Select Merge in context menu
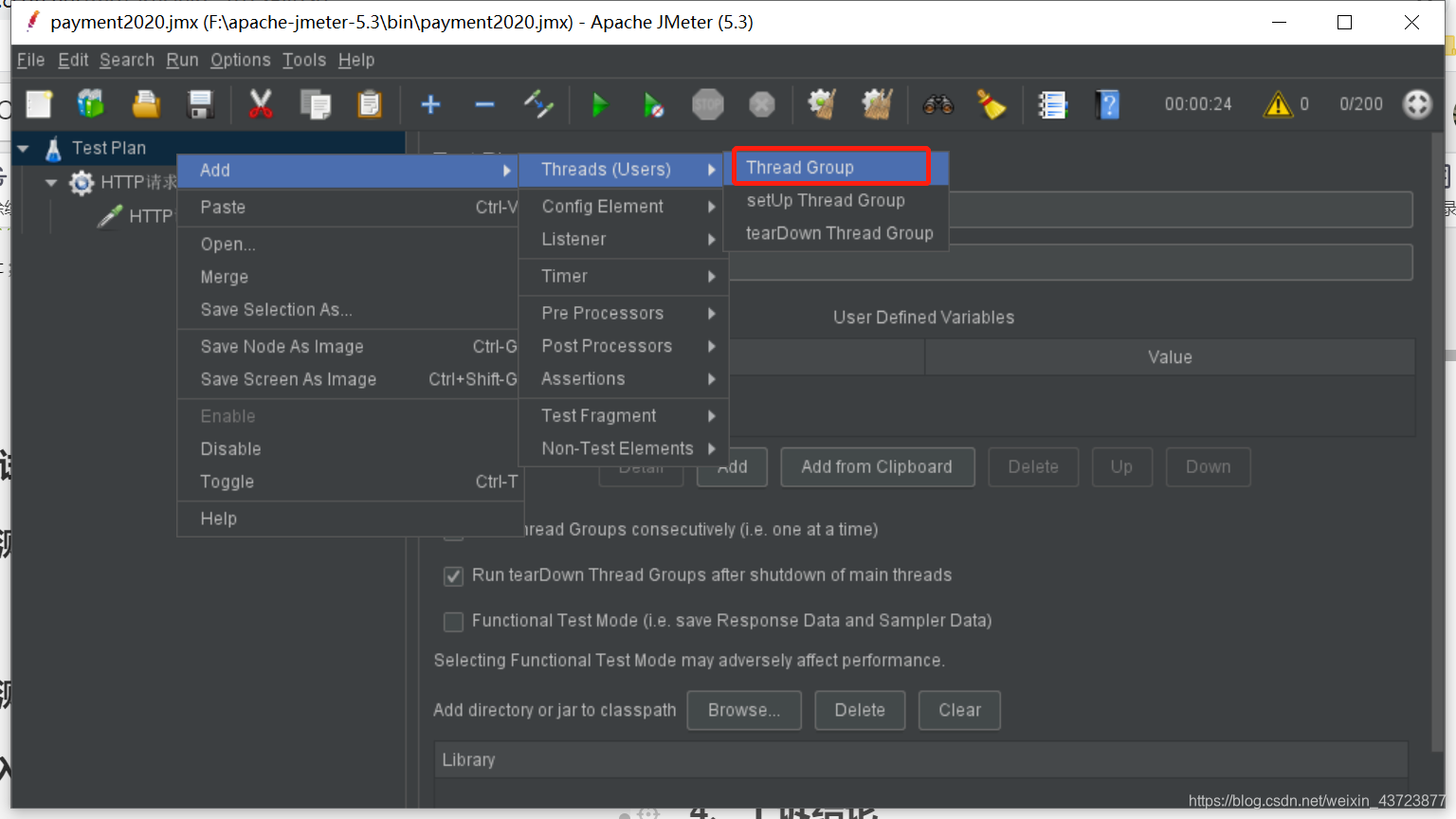The height and width of the screenshot is (819, 1456). click(x=348, y=278)
